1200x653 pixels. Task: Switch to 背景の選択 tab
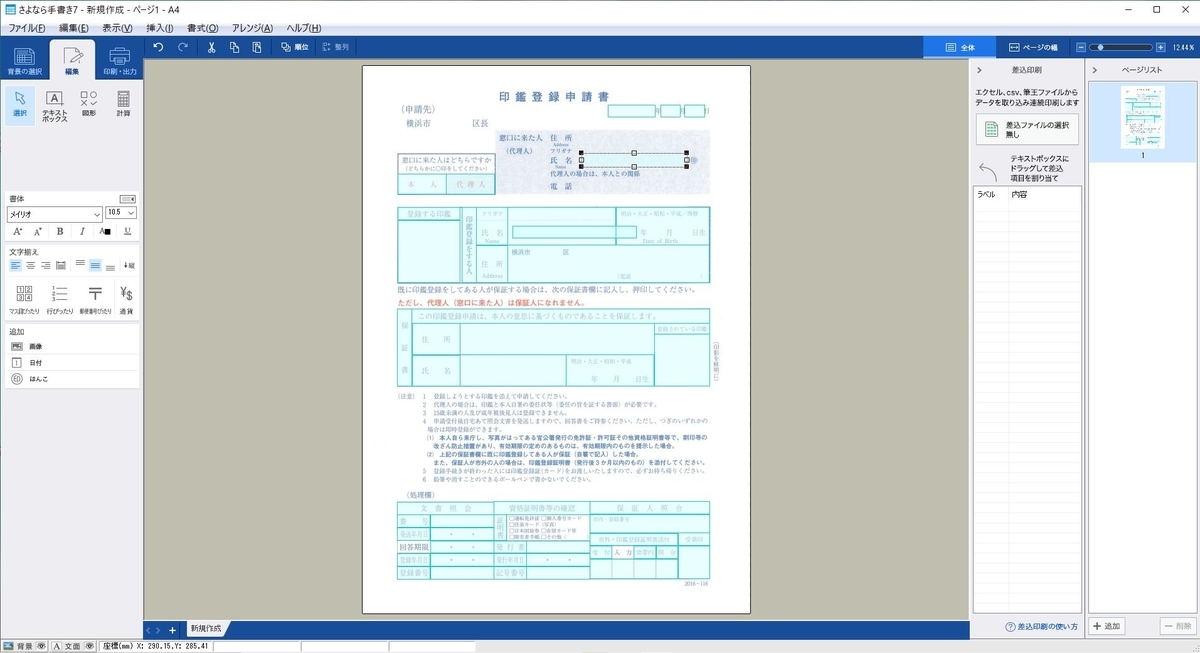coord(24,60)
